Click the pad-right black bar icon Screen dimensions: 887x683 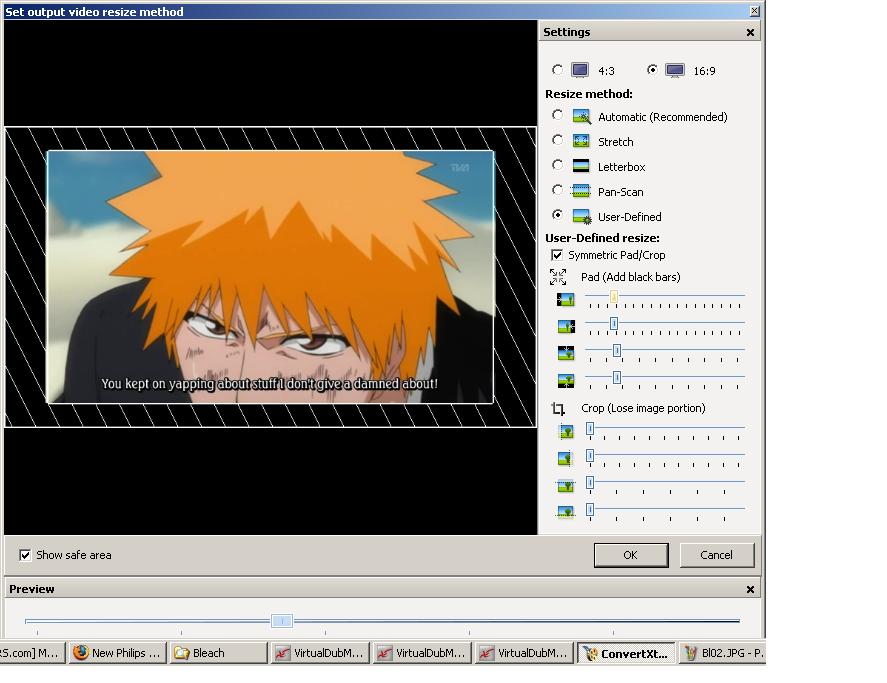coord(566,327)
